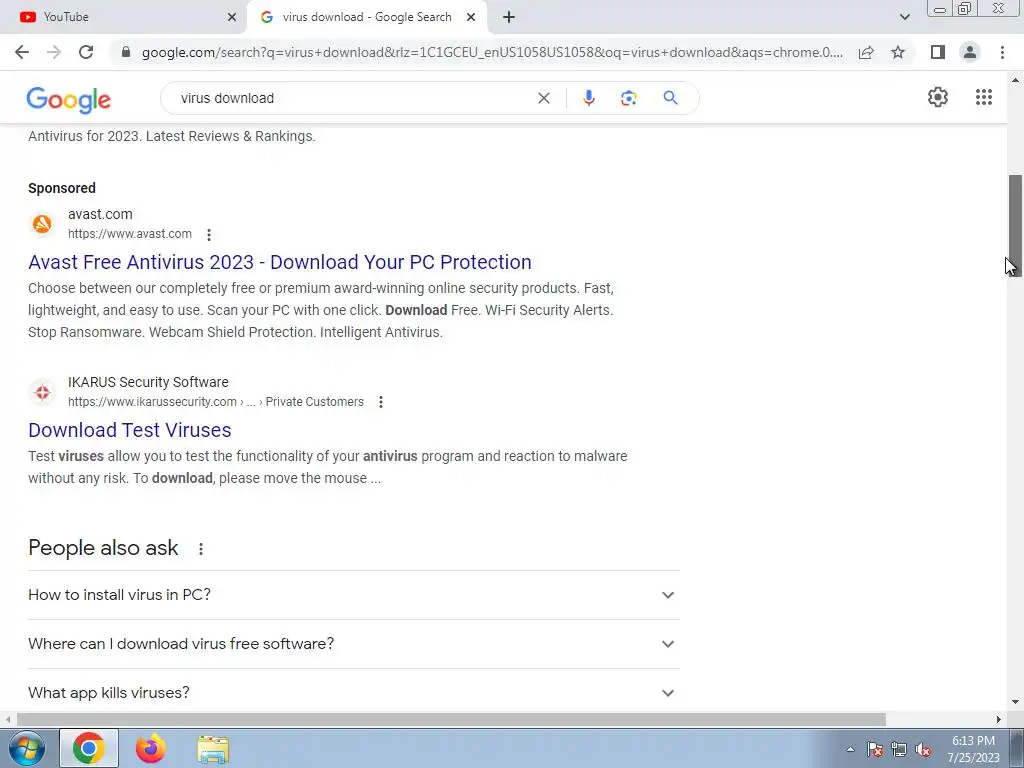
Task: Open 'Download Test Viruses' result
Action: click(129, 430)
